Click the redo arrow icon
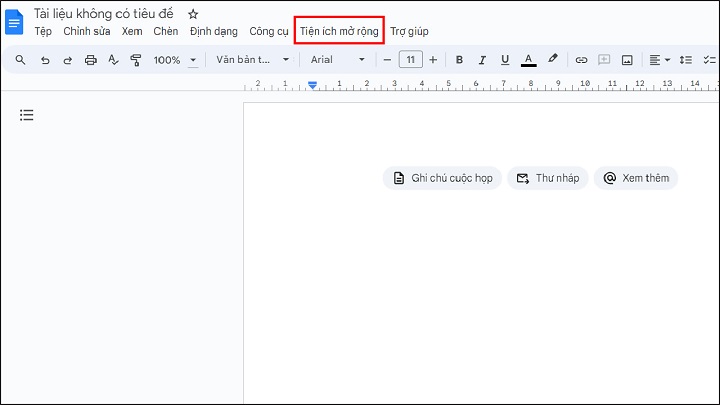The width and height of the screenshot is (720, 405). (68, 60)
